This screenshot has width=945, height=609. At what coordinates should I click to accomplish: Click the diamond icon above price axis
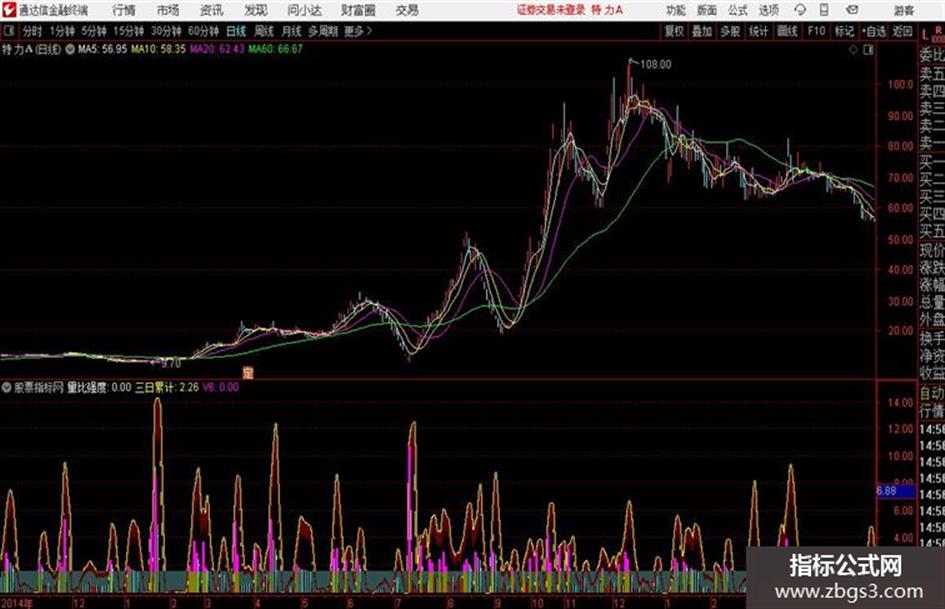pyautogui.click(x=853, y=50)
